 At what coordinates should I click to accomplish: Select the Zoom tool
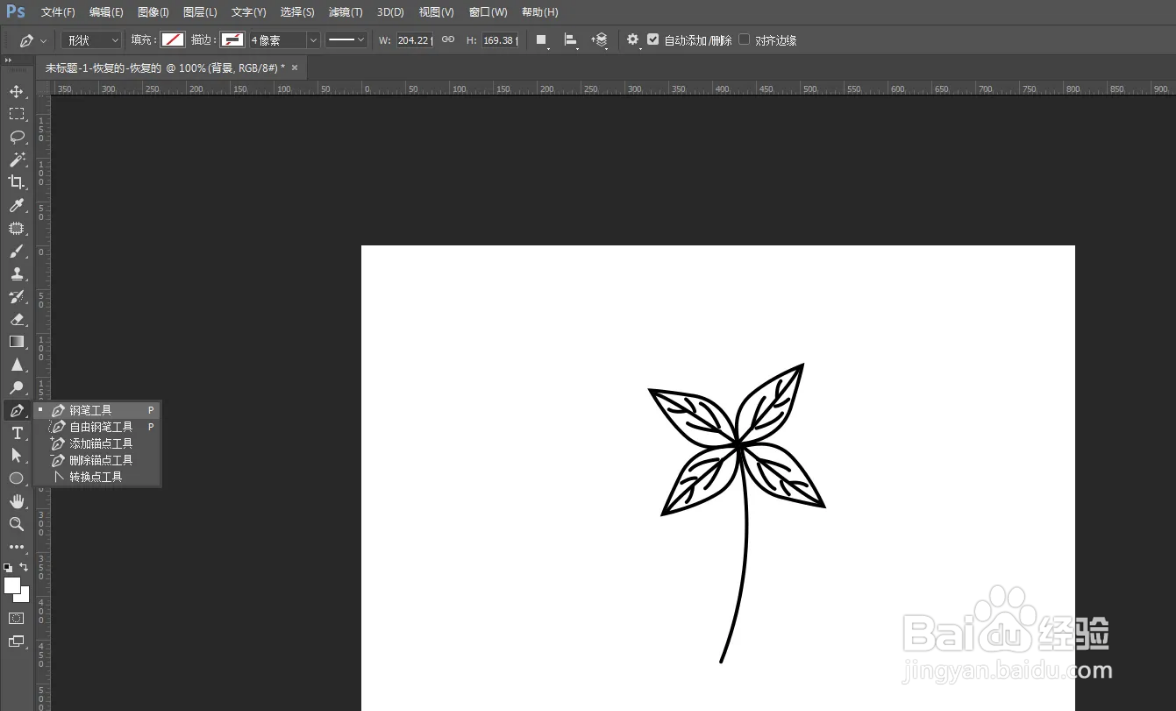coord(16,524)
